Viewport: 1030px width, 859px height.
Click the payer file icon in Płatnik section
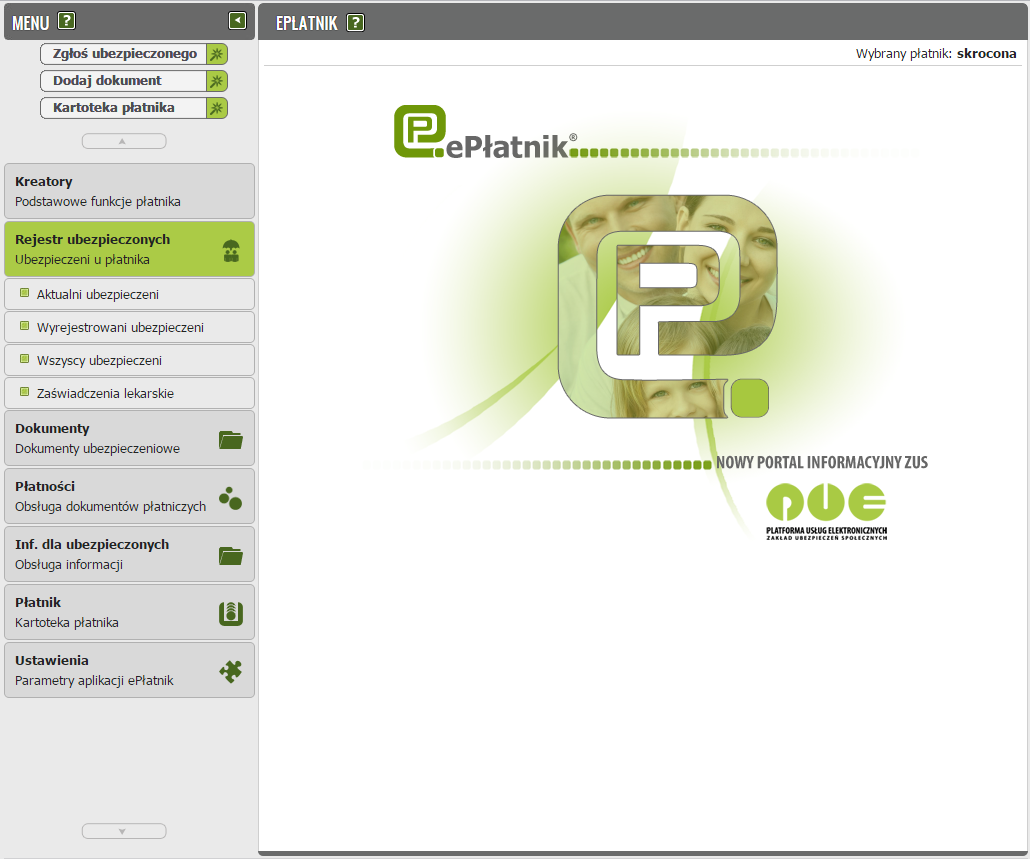tap(231, 614)
